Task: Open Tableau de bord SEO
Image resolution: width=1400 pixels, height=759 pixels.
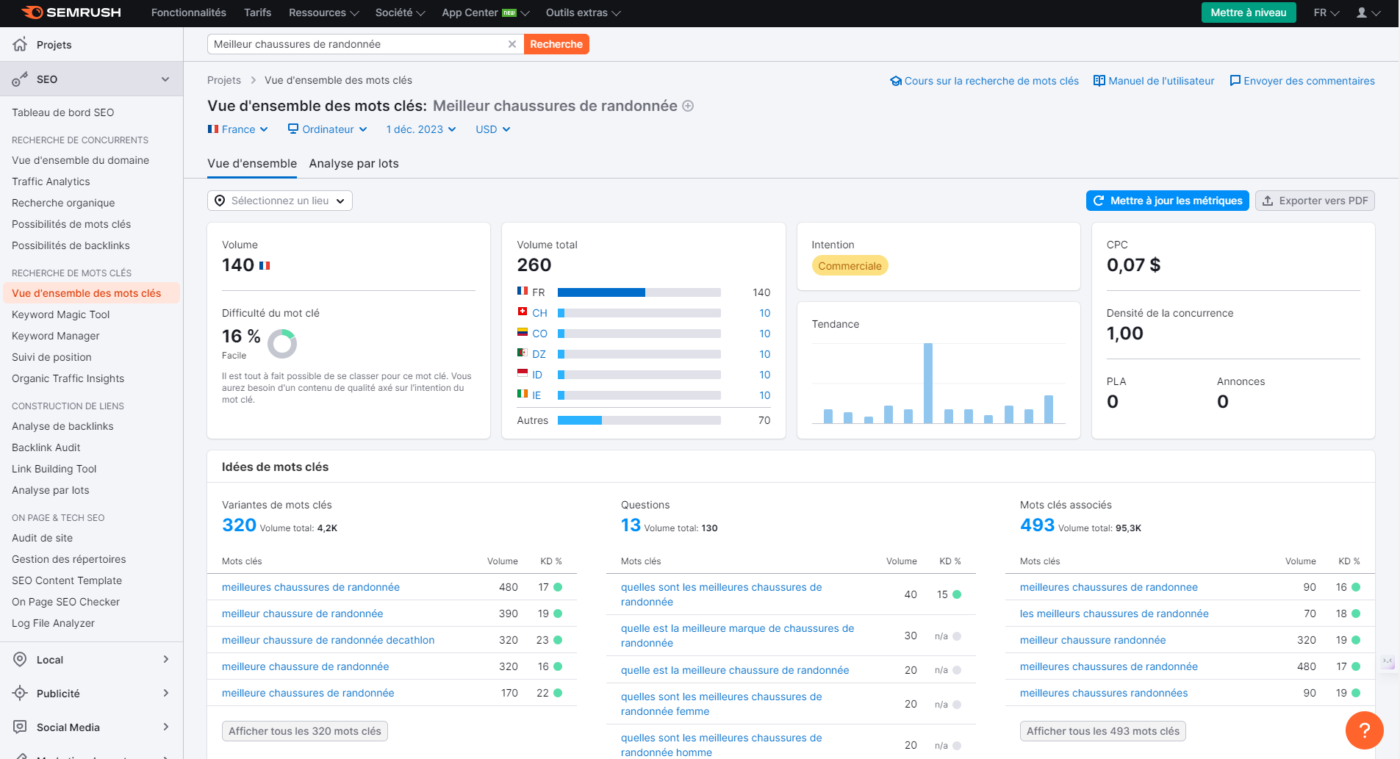Action: (x=63, y=112)
